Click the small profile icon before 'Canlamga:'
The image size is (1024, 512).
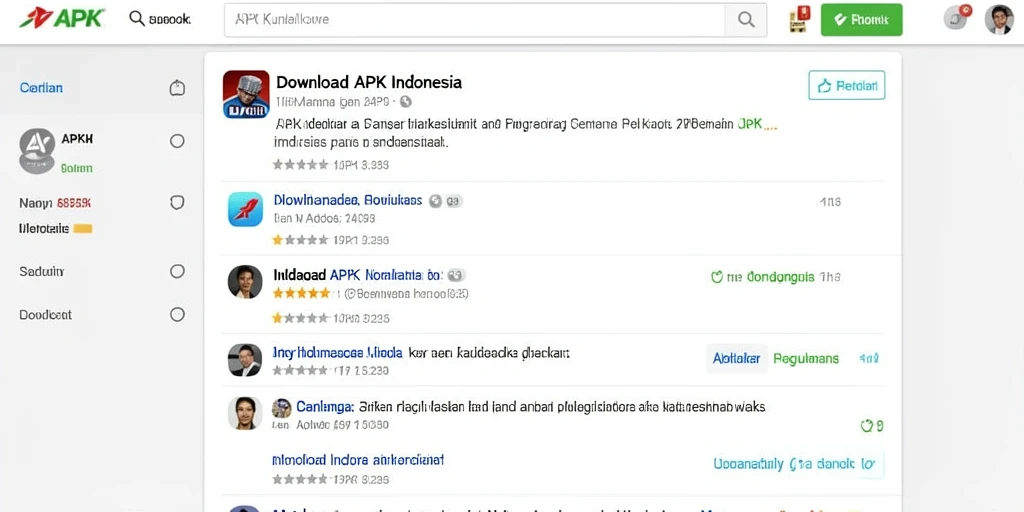[x=281, y=408]
